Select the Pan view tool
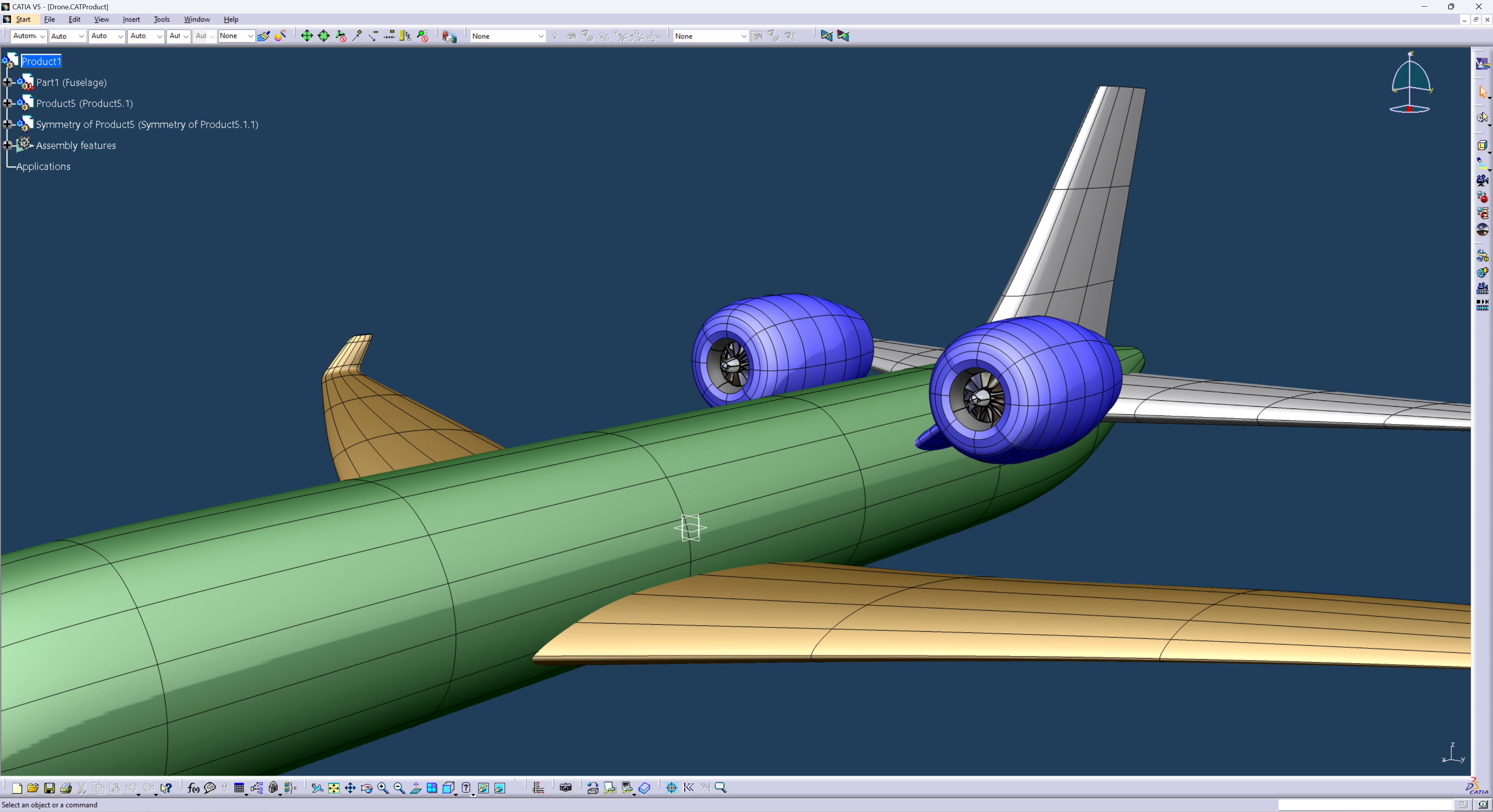1493x812 pixels. (350, 788)
